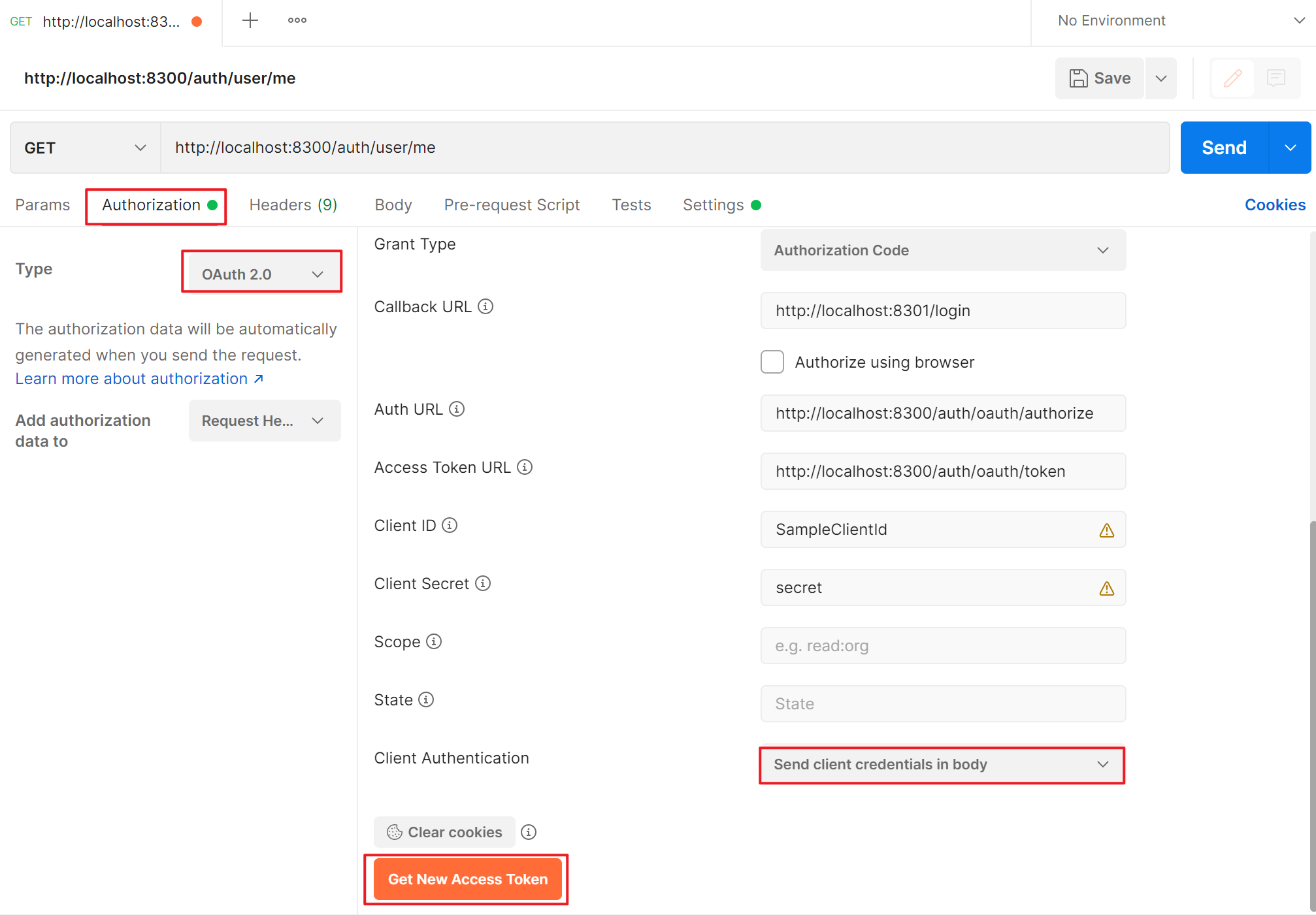Click Client Secret warning triangle icon

[1106, 588]
